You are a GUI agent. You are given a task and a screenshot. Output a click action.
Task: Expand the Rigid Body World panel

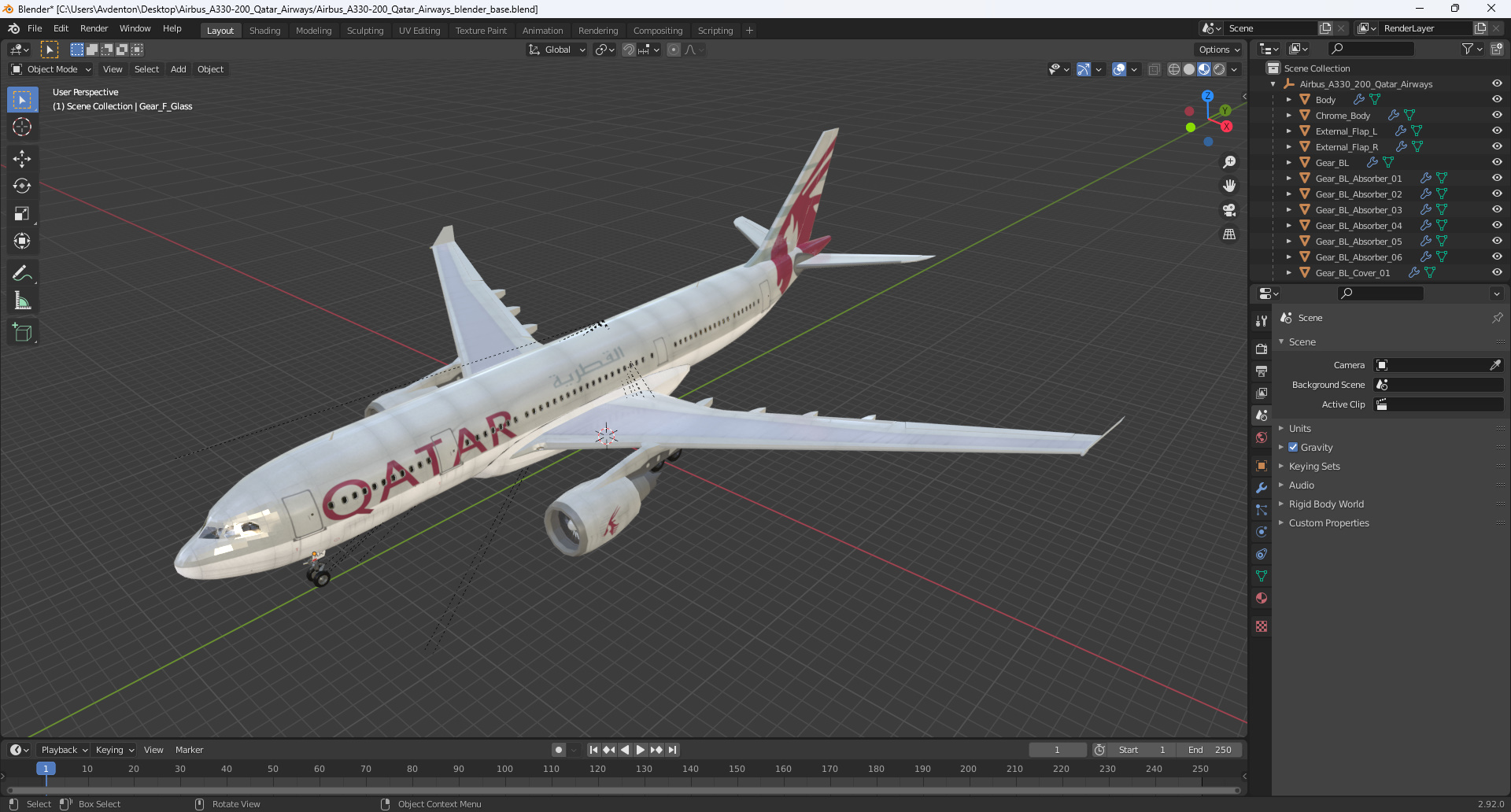pyautogui.click(x=1325, y=504)
